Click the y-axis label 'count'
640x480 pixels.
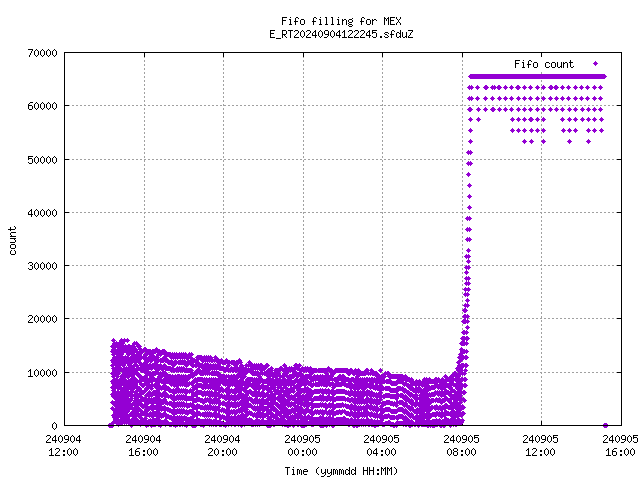click(x=13, y=241)
